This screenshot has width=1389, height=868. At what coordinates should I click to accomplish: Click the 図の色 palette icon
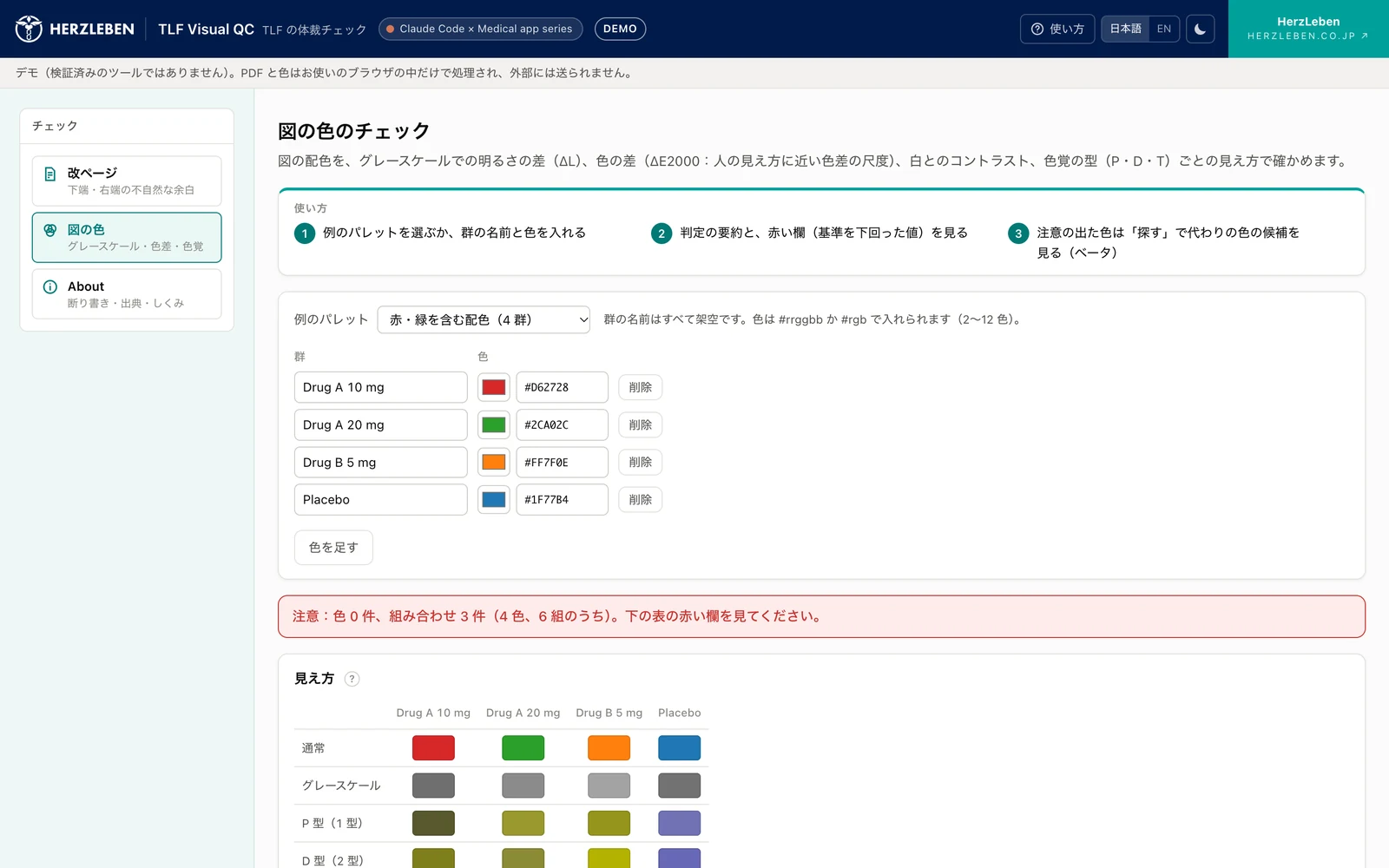pyautogui.click(x=50, y=230)
